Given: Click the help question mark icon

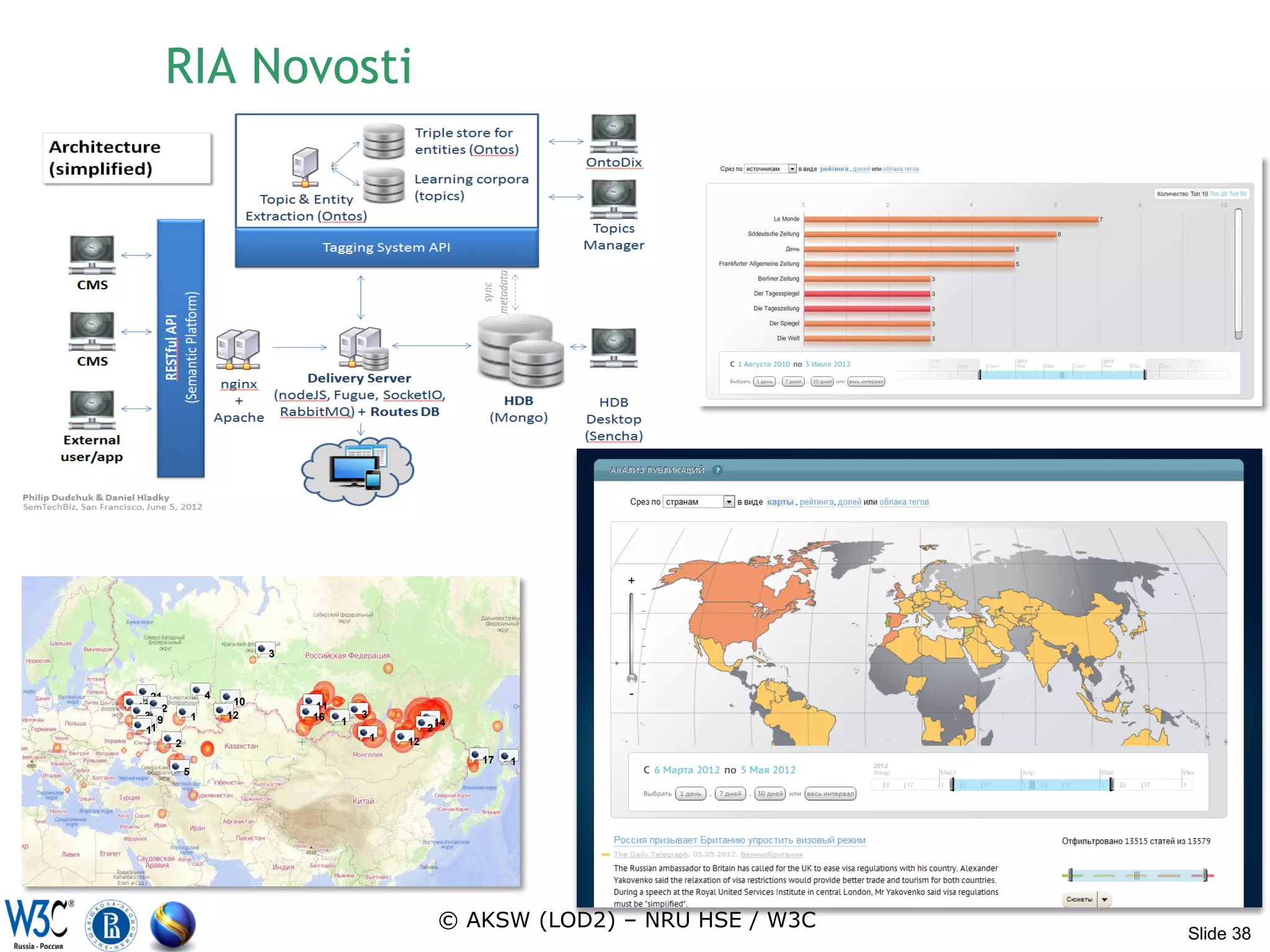Looking at the screenshot, I should (717, 470).
